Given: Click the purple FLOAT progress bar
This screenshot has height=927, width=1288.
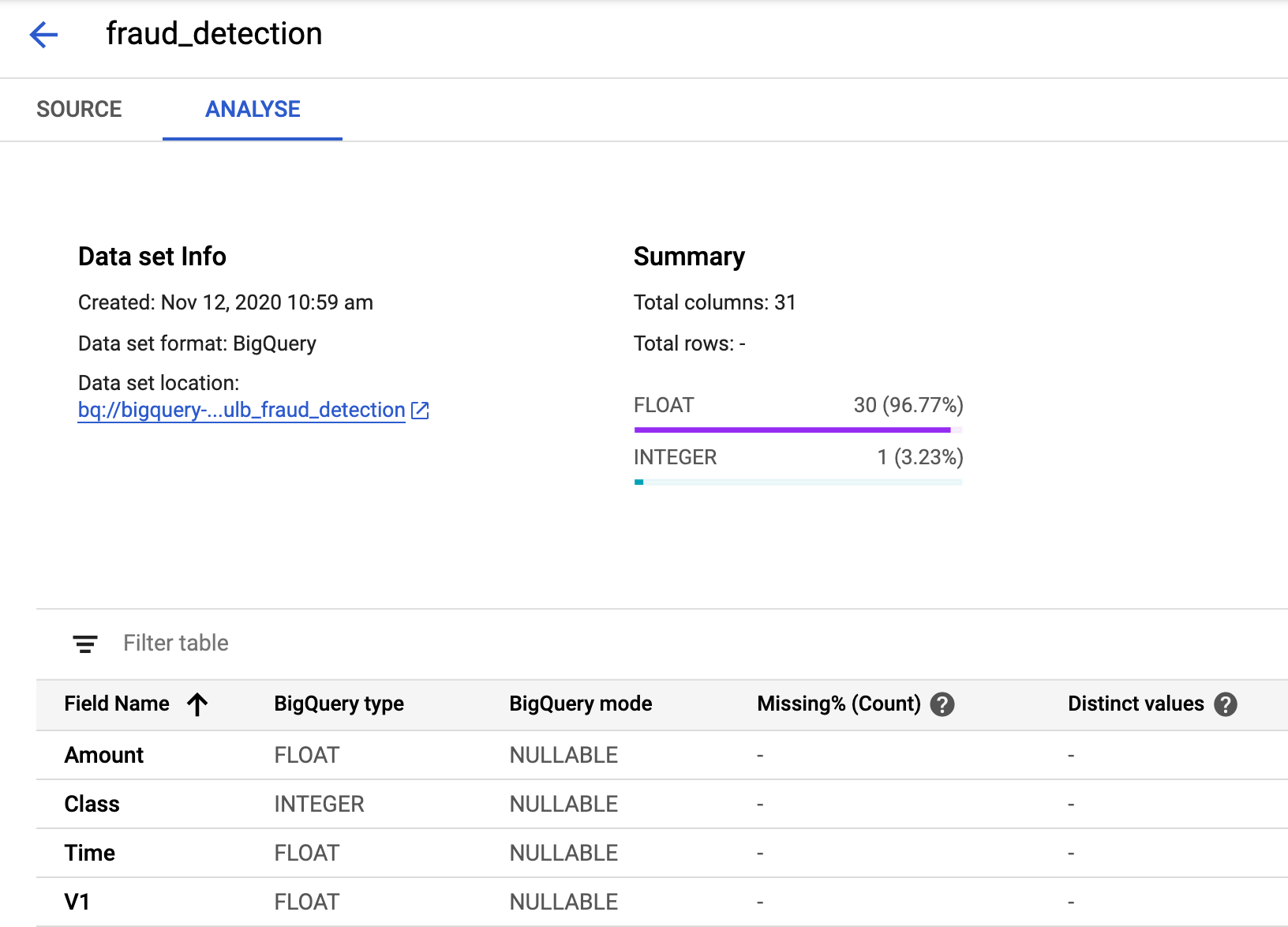Looking at the screenshot, I should tap(792, 430).
